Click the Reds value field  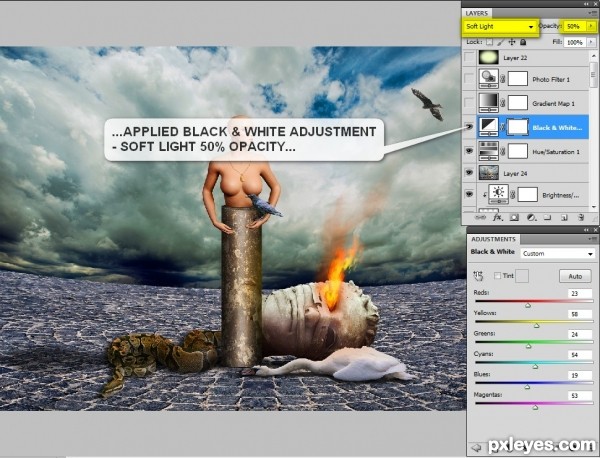point(580,293)
